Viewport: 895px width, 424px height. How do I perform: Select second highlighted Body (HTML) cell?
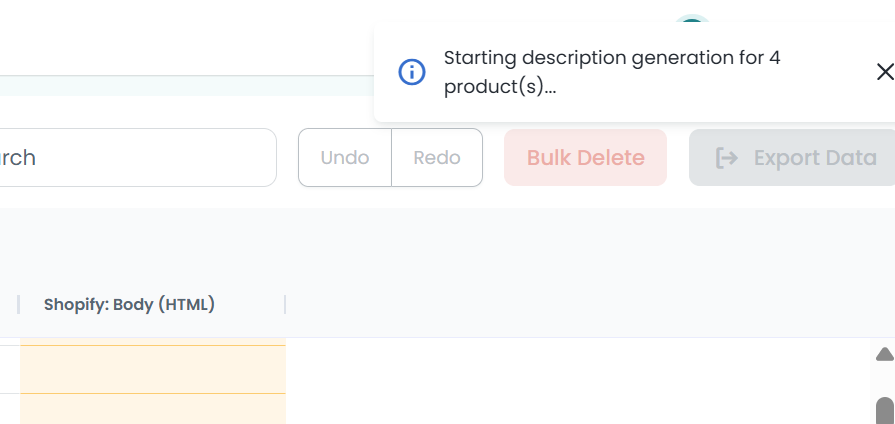[x=153, y=409]
